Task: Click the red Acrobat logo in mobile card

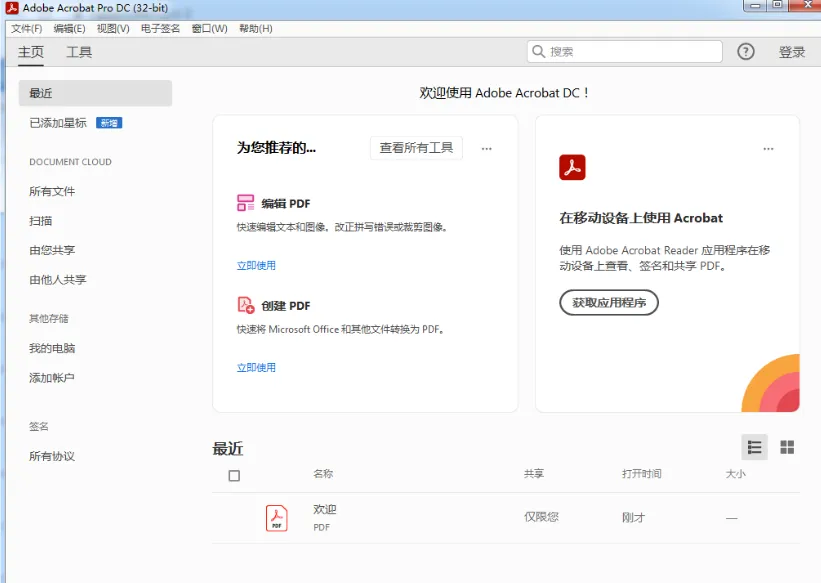Action: [572, 167]
